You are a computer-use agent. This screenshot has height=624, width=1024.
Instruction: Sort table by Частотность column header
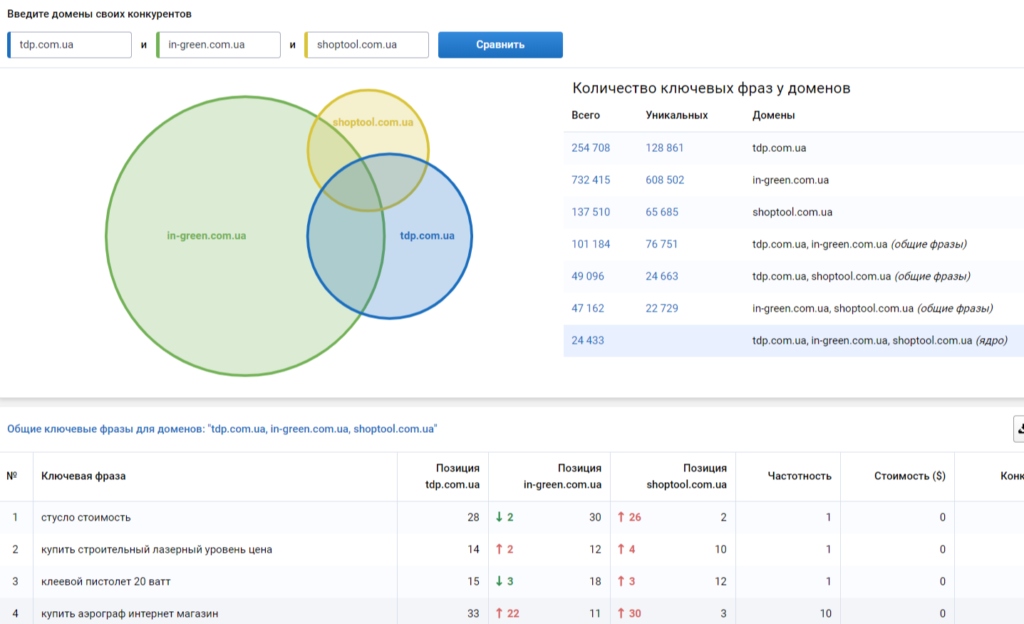coord(799,476)
